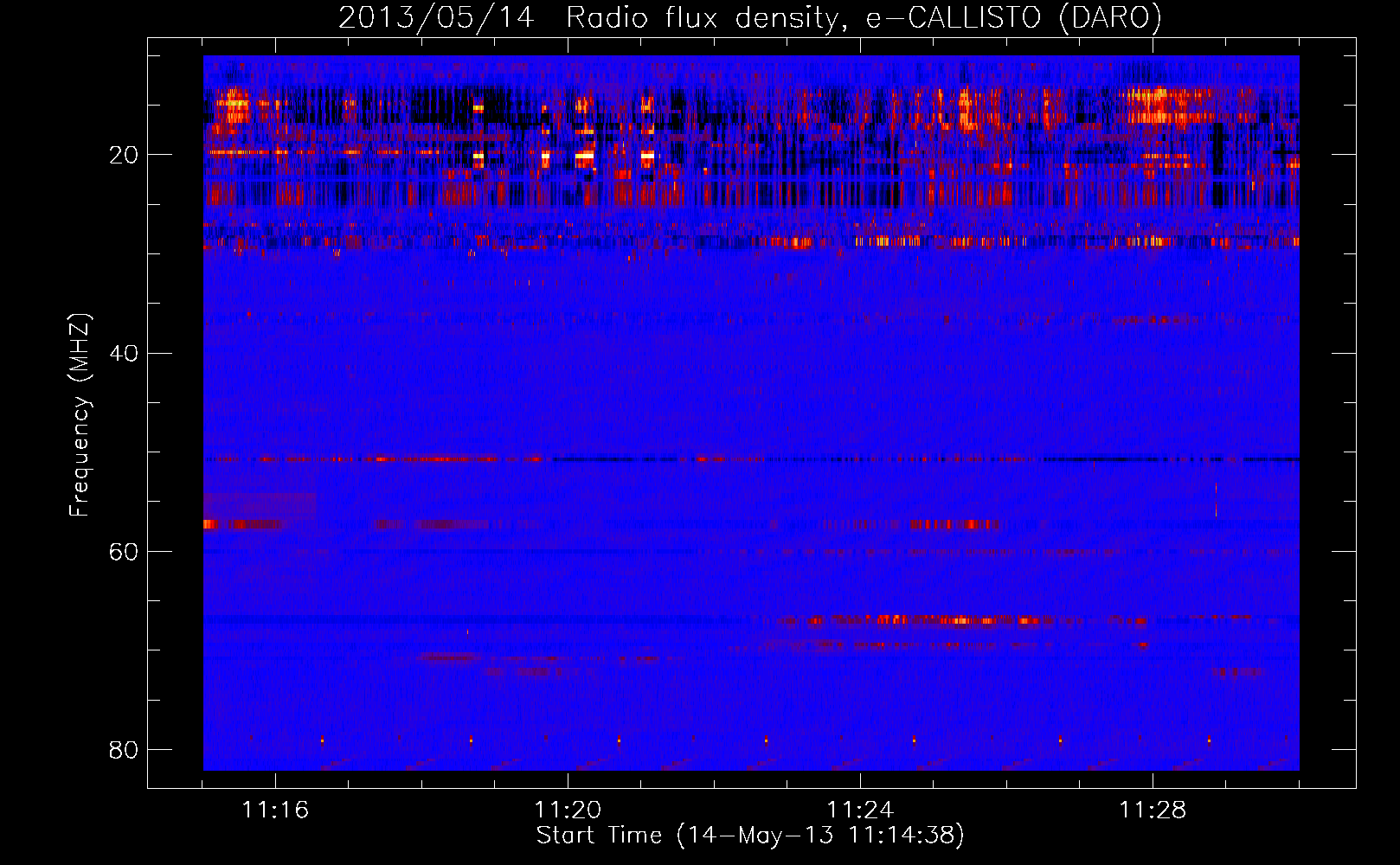Click the 11:20 time tick label

pos(568,811)
